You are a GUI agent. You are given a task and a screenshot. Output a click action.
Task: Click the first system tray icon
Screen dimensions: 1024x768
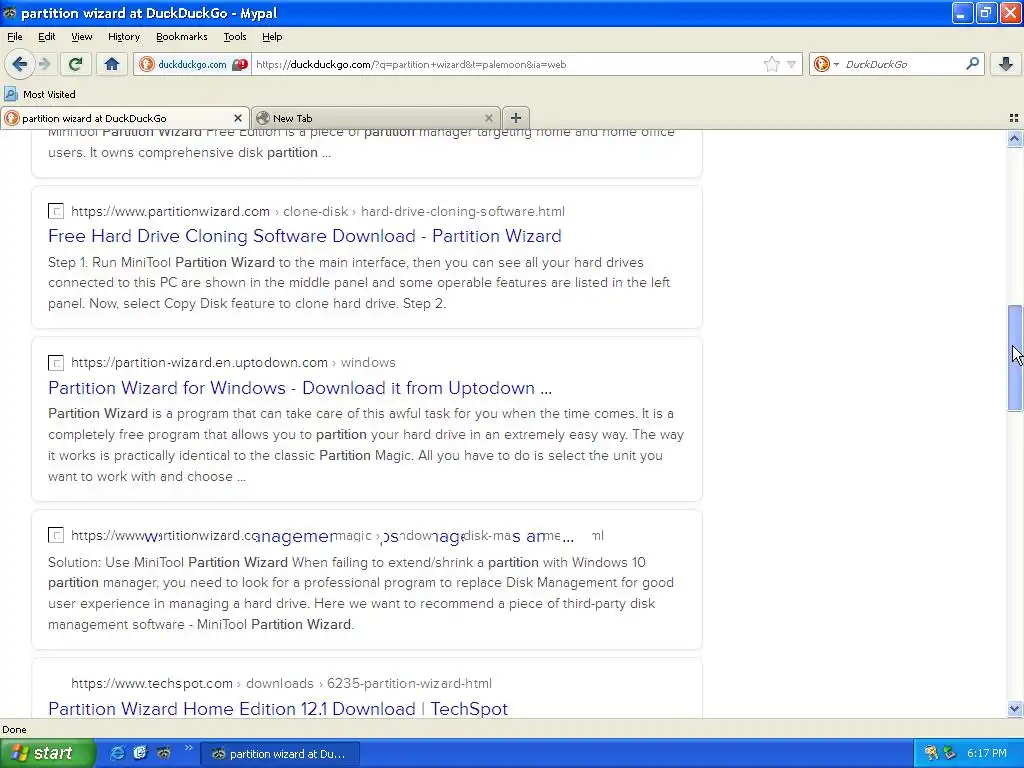(x=931, y=753)
